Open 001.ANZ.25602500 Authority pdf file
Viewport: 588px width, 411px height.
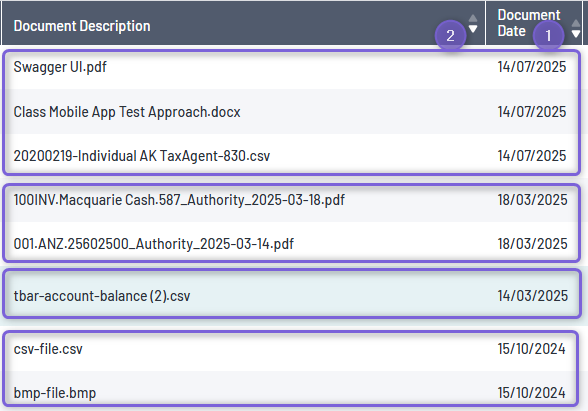153,244
